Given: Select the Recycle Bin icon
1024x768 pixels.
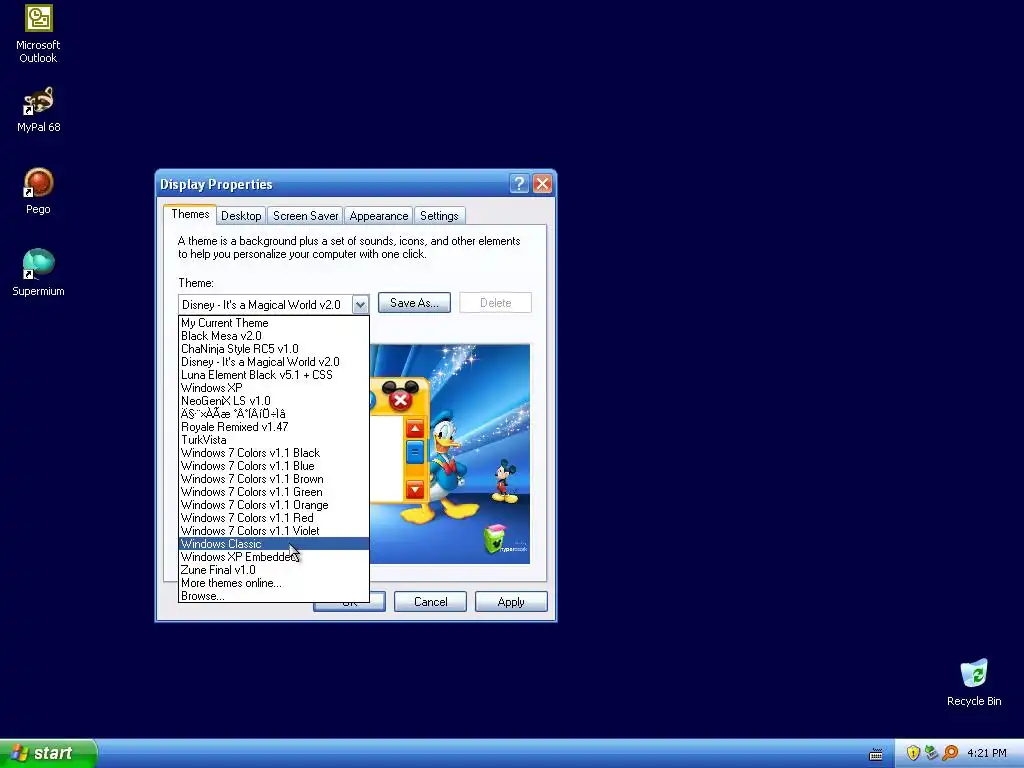Looking at the screenshot, I should [x=974, y=683].
